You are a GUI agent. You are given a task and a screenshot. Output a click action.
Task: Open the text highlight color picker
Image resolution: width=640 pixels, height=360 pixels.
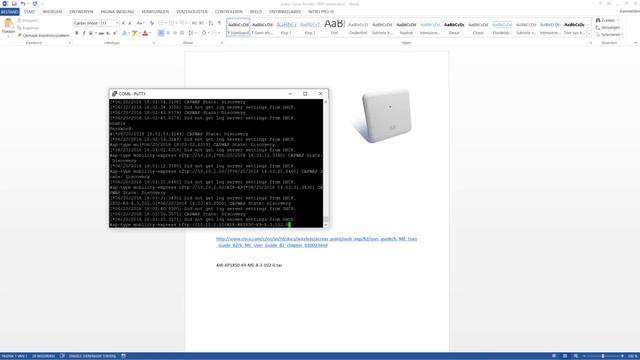(x=139, y=33)
